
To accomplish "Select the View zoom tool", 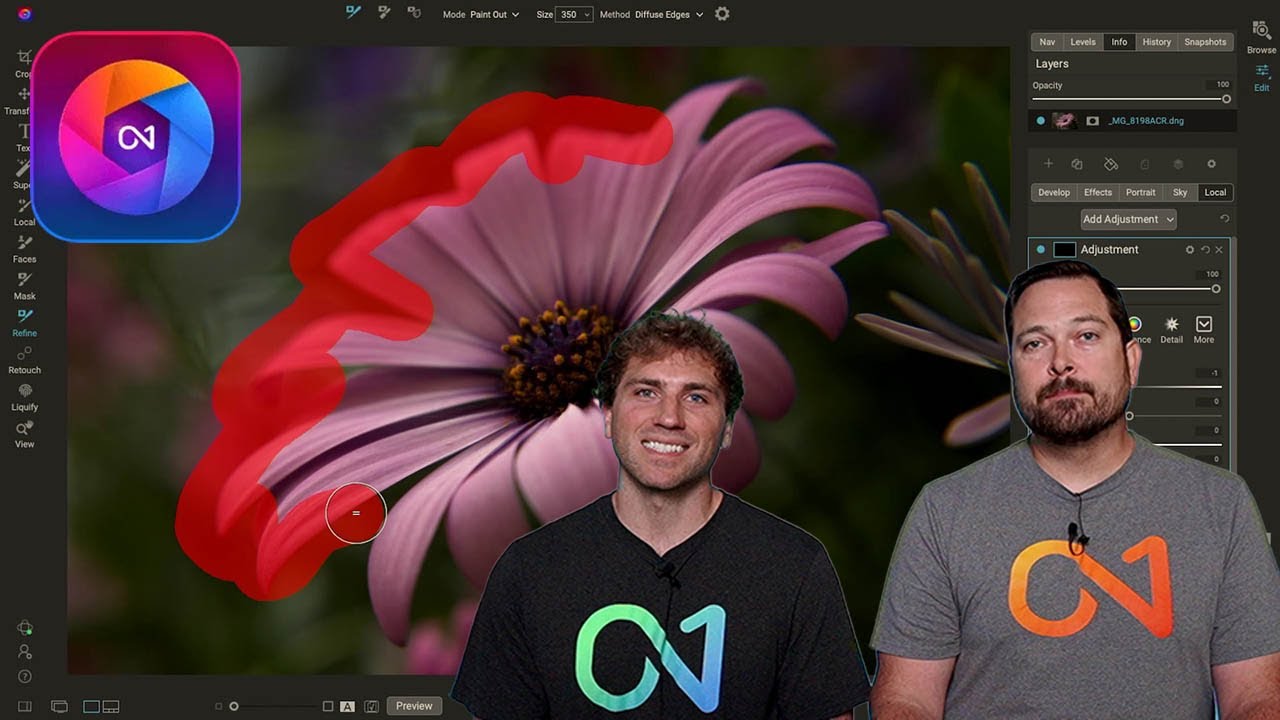I will [25, 433].
